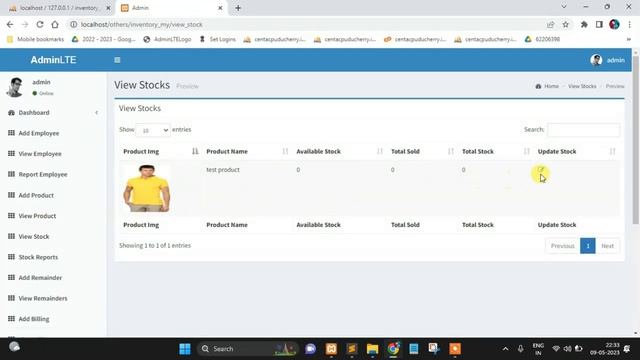Image resolution: width=640 pixels, height=360 pixels.
Task: Click the Previous pagination button
Action: 562,246
